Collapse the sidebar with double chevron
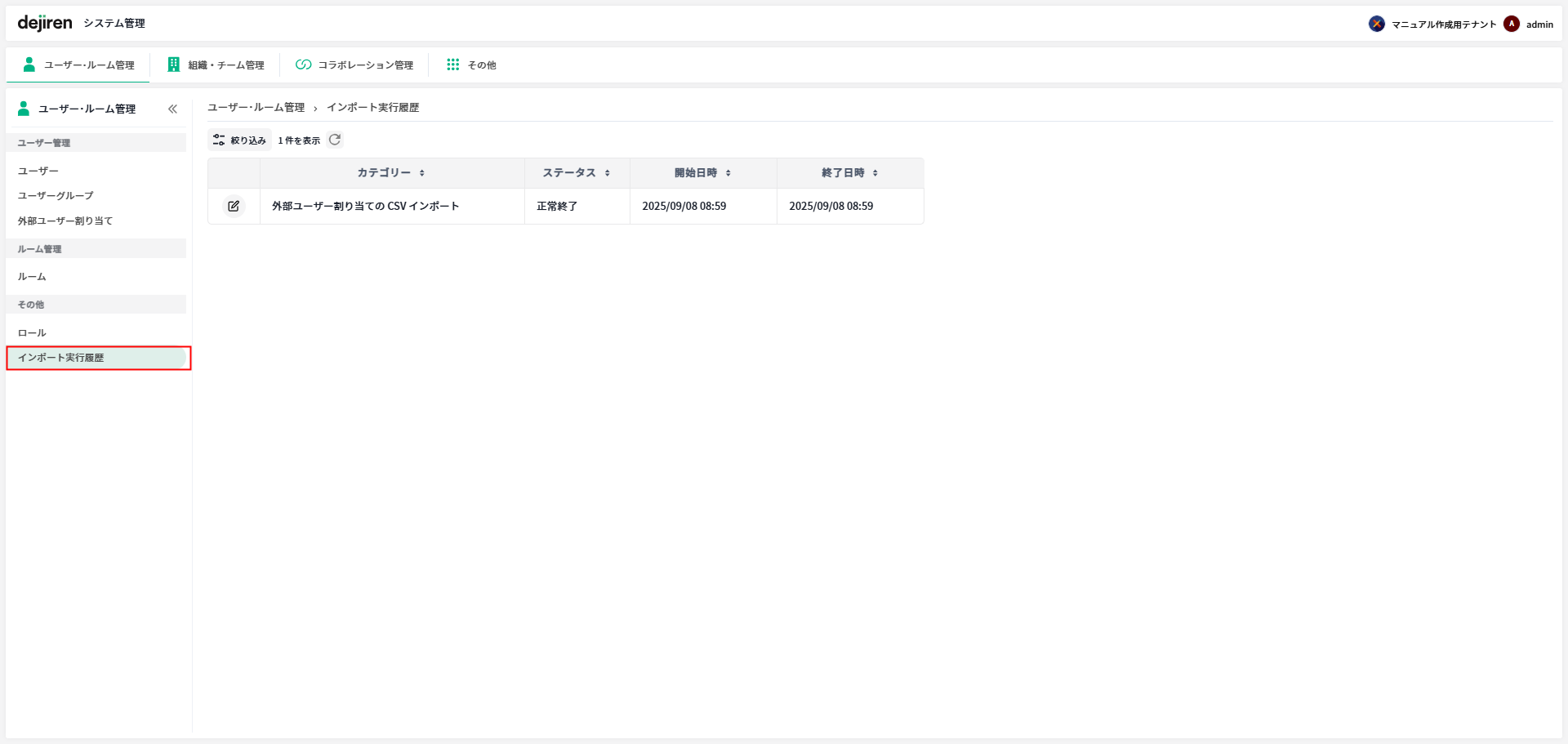This screenshot has height=744, width=1568. [172, 109]
